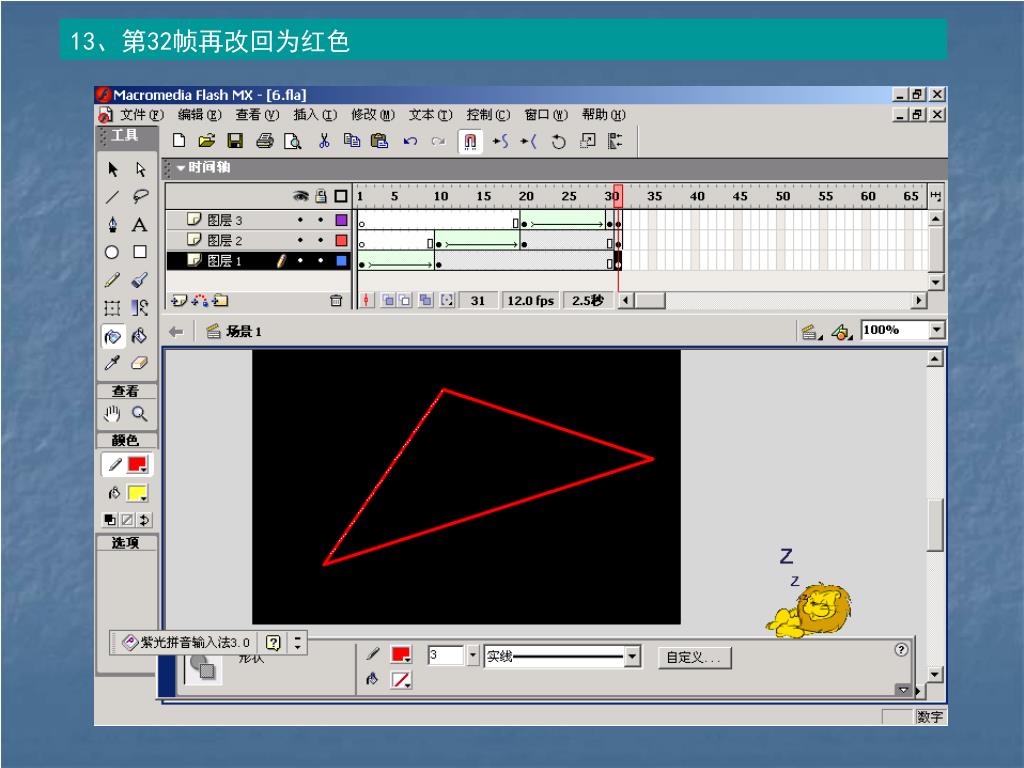This screenshot has width=1024, height=768.
Task: Collapse the properties panel arrow at bottom right
Action: pyautogui.click(x=903, y=690)
